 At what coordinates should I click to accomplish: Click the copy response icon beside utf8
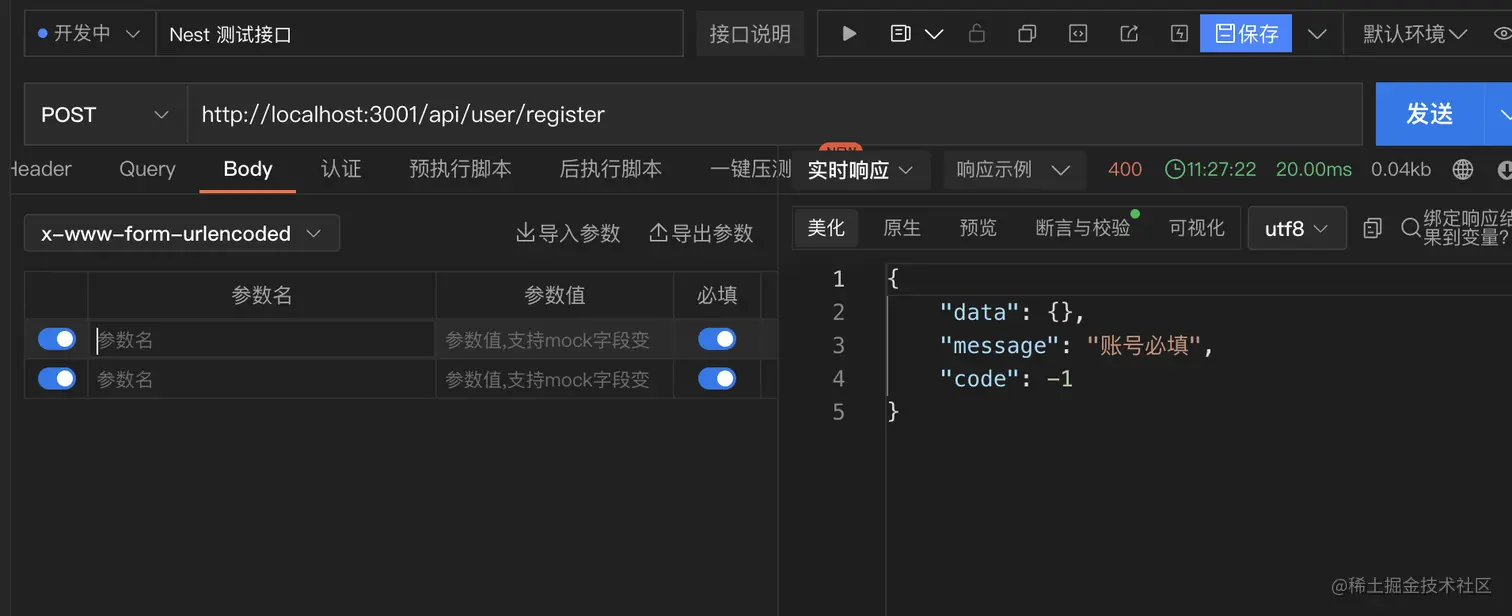click(x=1371, y=228)
